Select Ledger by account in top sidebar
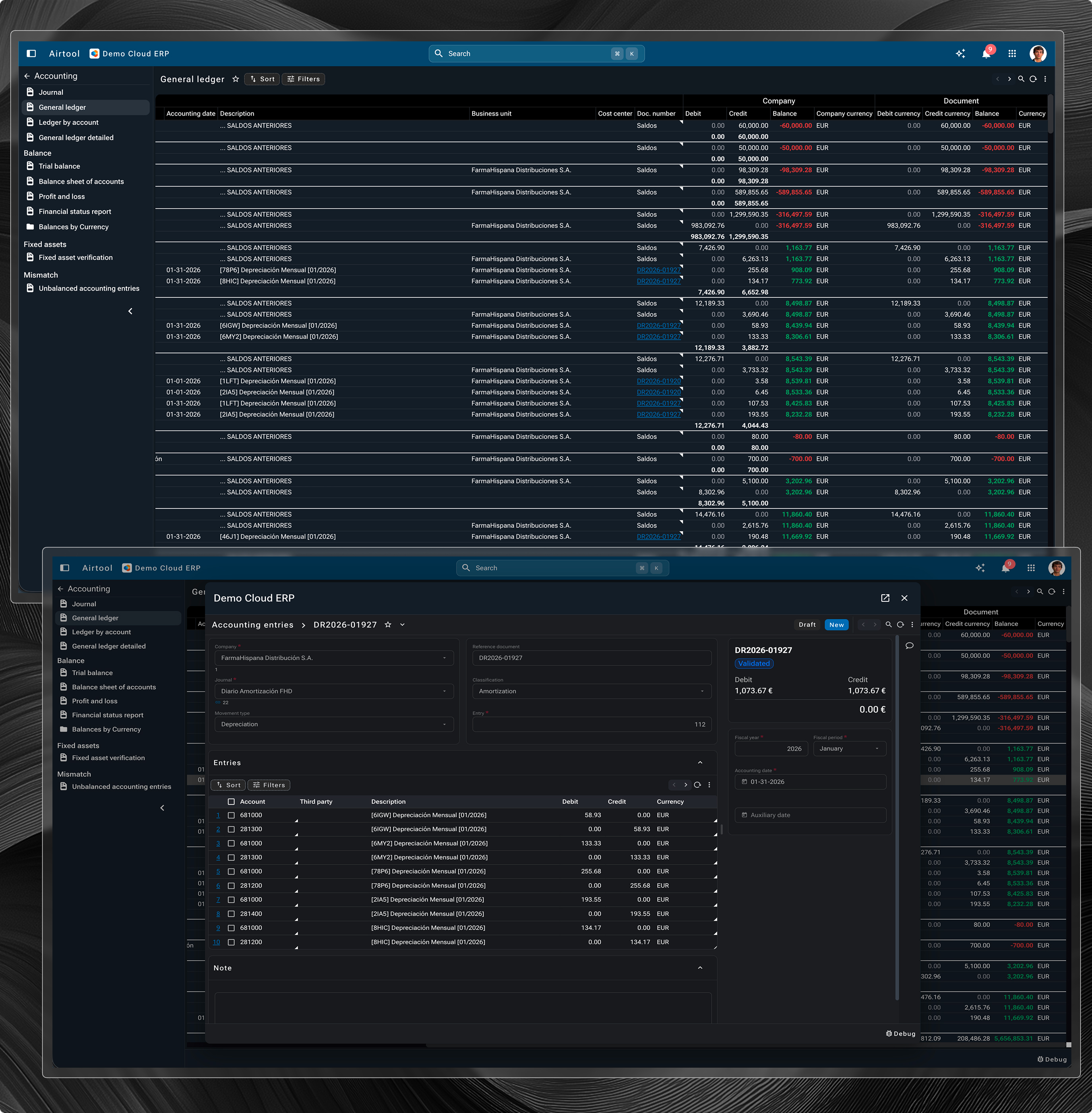Screen dimensions: 1092x1113 click(x=68, y=122)
